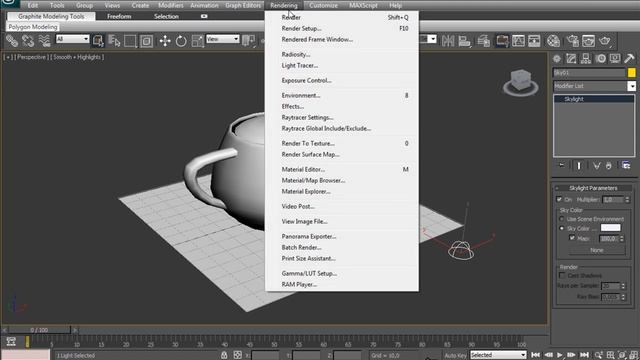Select Environment menu entry
640x360 pixels.
coord(301,96)
